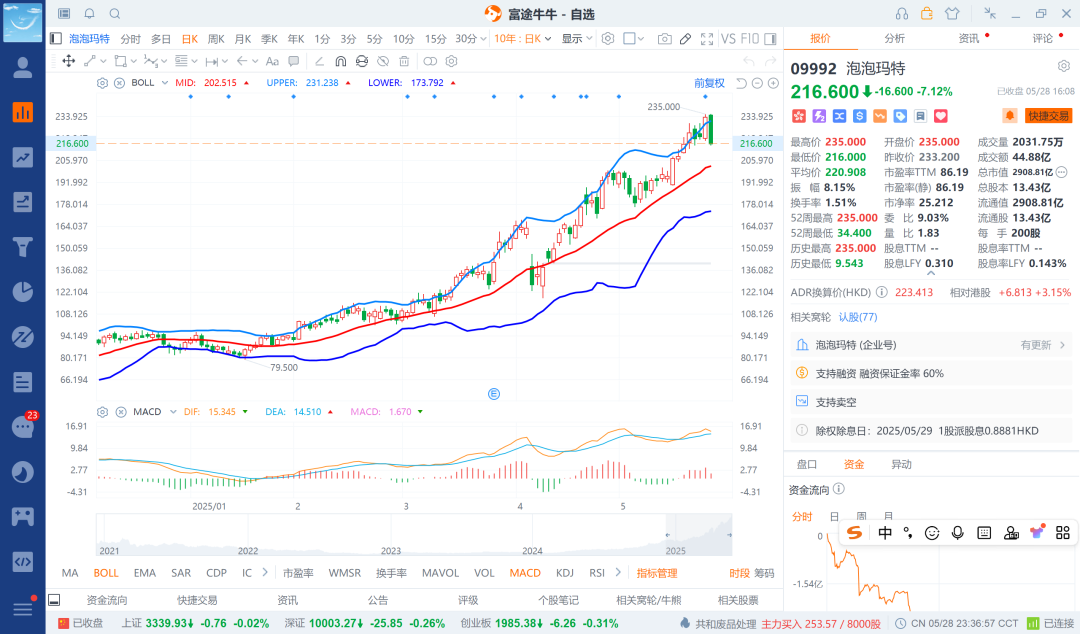Open the profile avatar in left sidebar
The image size is (1080, 634).
(23, 68)
